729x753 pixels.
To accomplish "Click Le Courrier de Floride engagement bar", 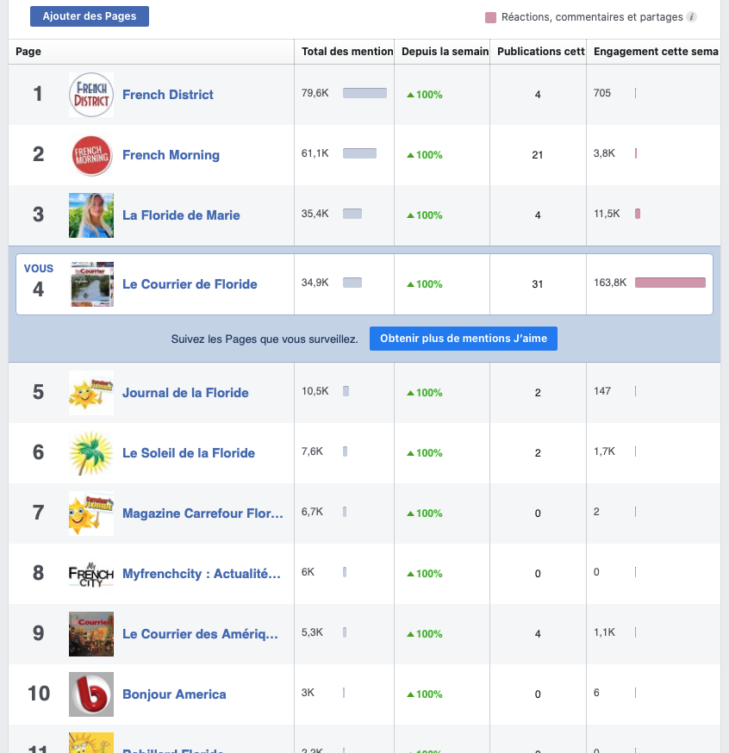I will (x=669, y=283).
